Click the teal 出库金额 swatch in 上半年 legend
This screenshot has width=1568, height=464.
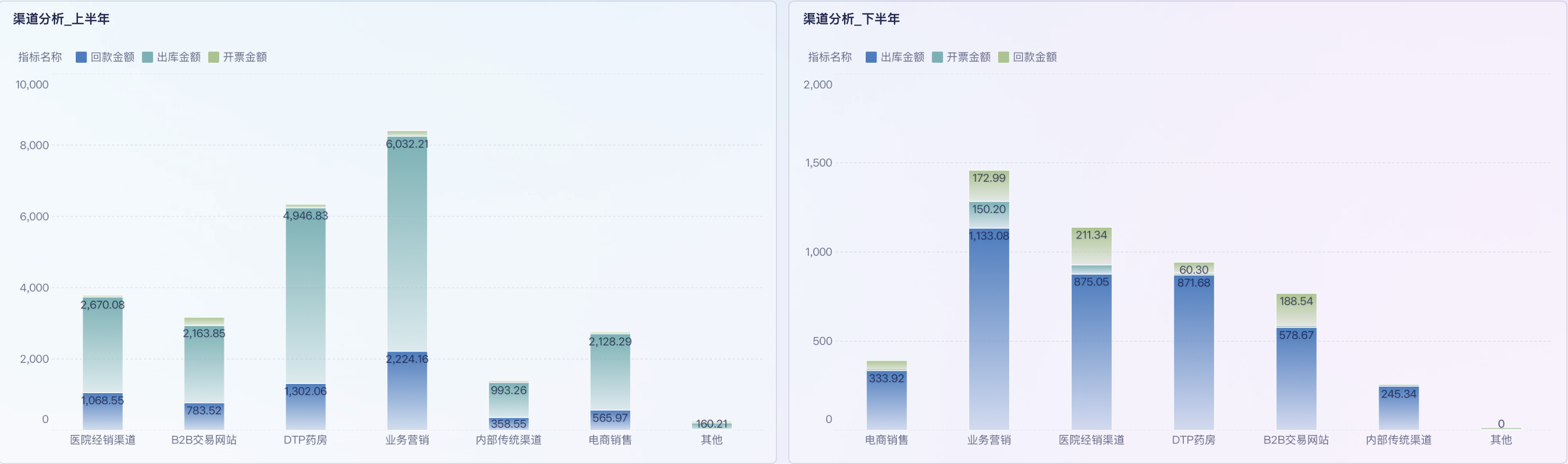click(x=147, y=57)
